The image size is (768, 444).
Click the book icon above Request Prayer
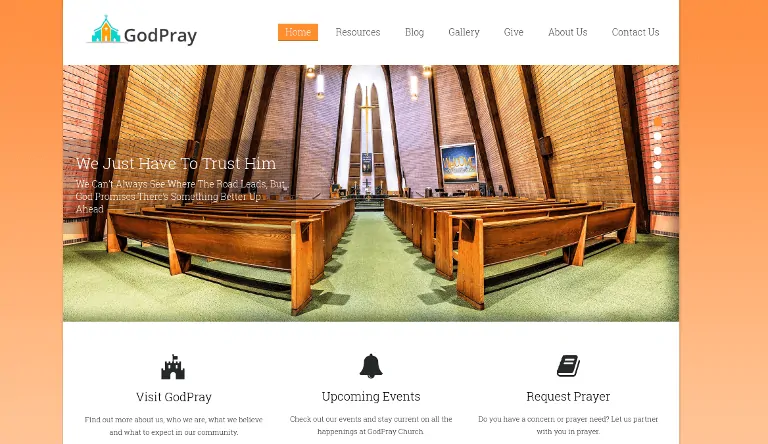(x=568, y=366)
